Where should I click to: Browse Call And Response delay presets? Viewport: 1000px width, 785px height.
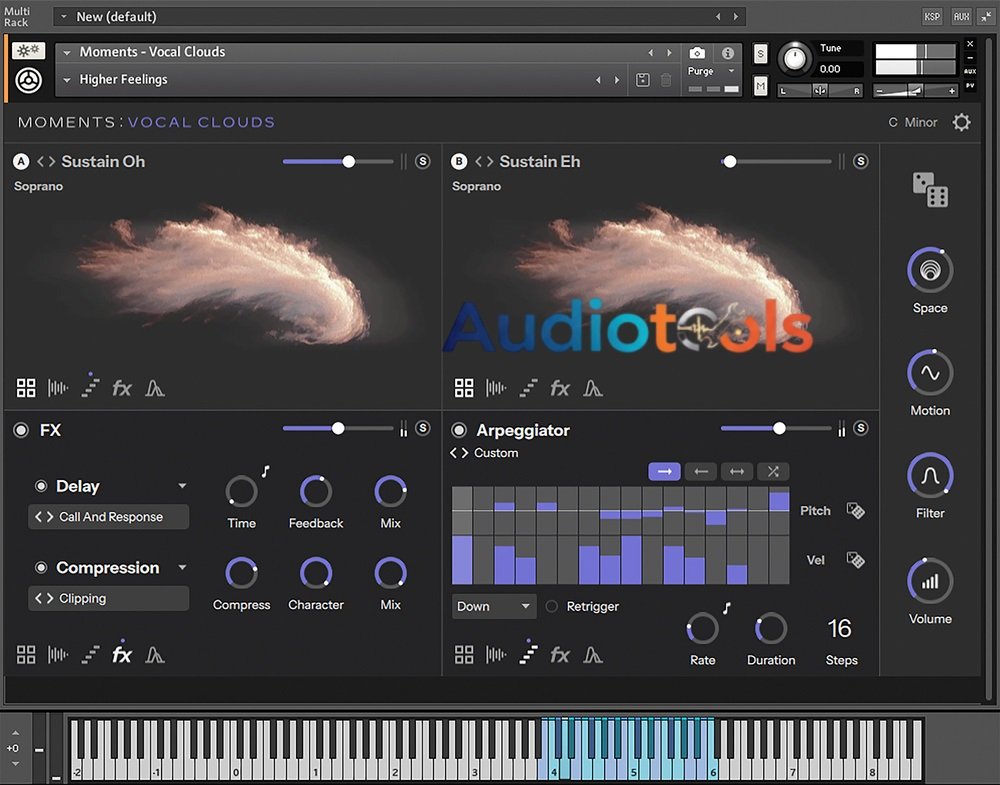(x=108, y=517)
